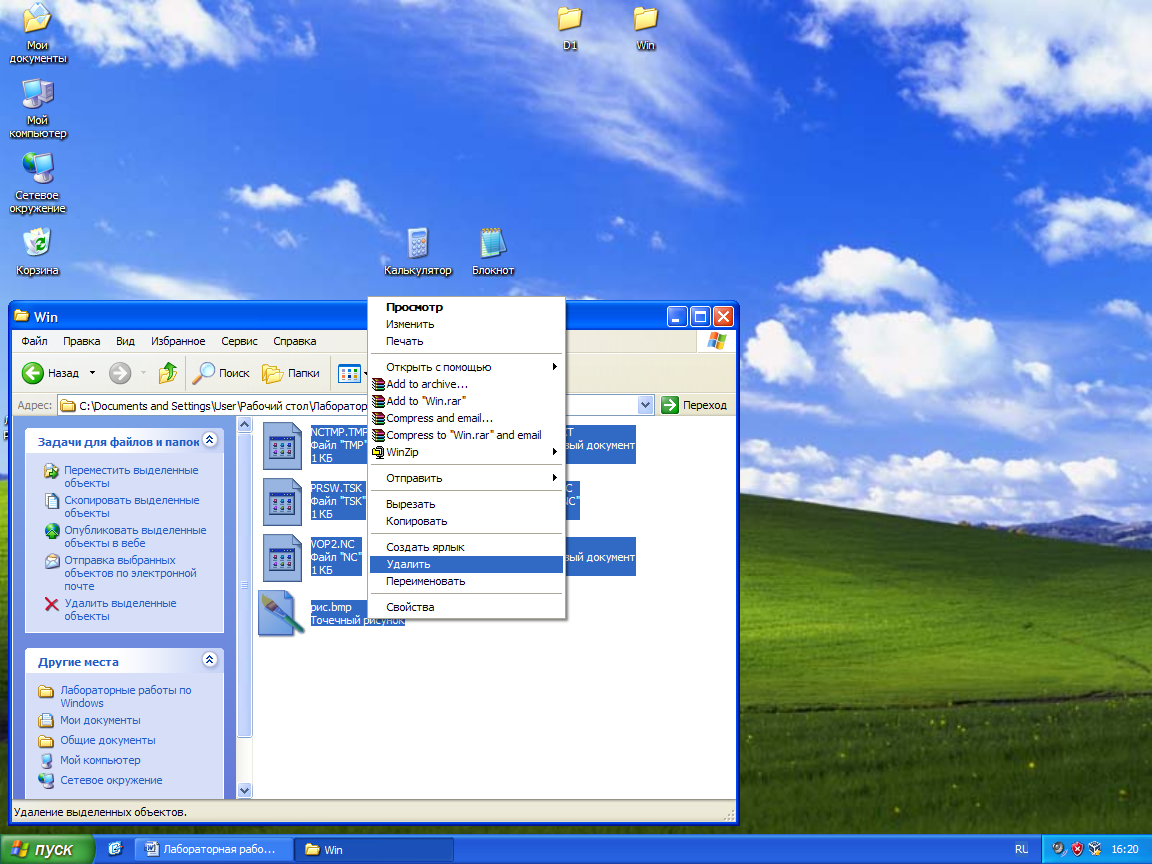
Task: Expand Открыть с помощью submenu
Action: (466, 367)
